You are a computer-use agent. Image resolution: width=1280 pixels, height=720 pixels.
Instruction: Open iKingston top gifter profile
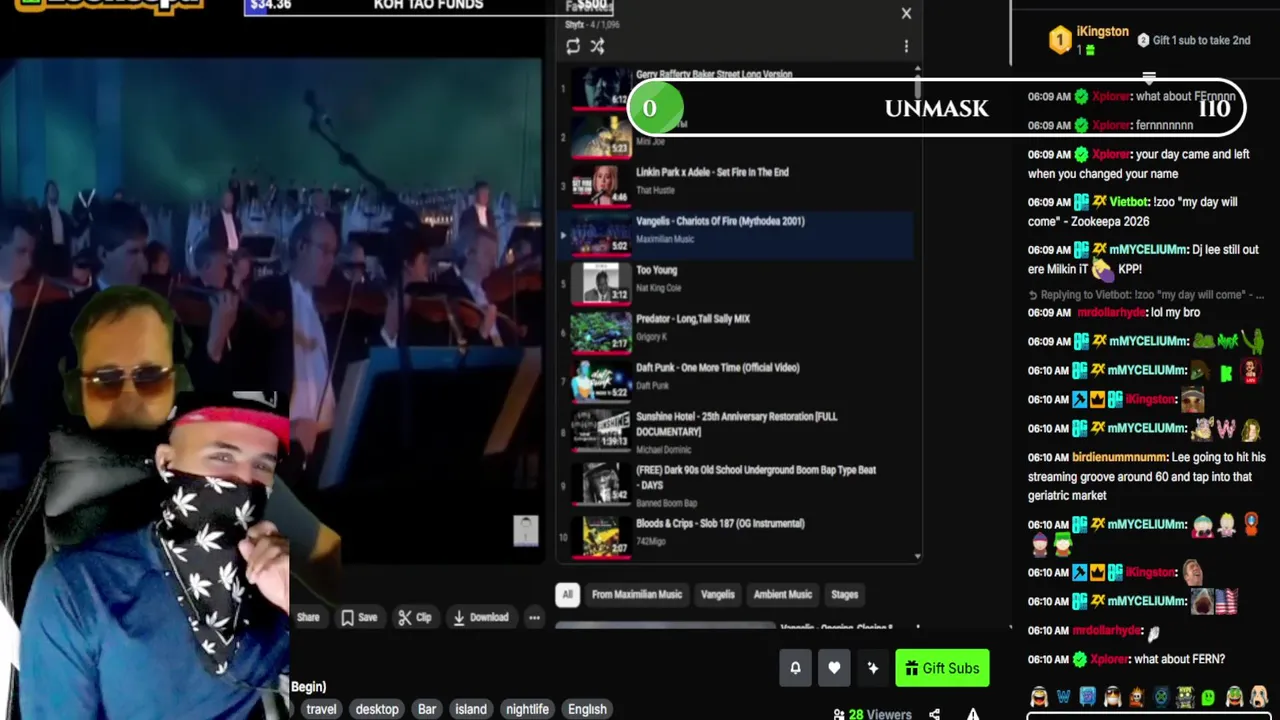pyautogui.click(x=1102, y=32)
